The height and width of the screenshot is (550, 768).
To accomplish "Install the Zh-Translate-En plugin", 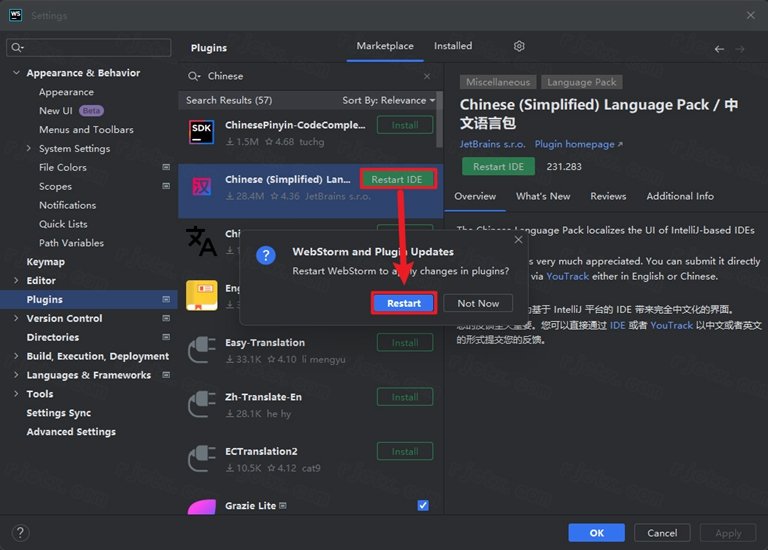I will [405, 397].
